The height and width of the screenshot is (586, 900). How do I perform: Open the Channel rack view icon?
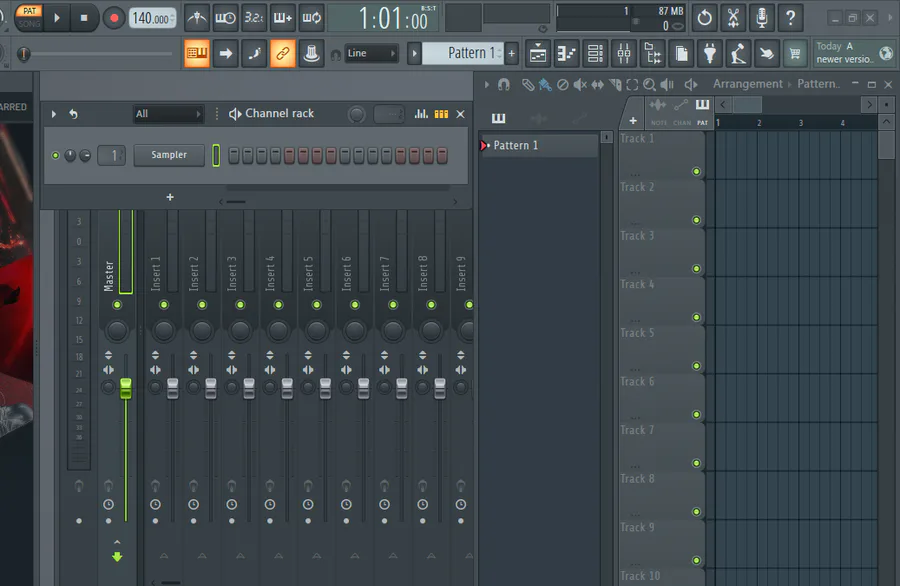click(595, 54)
